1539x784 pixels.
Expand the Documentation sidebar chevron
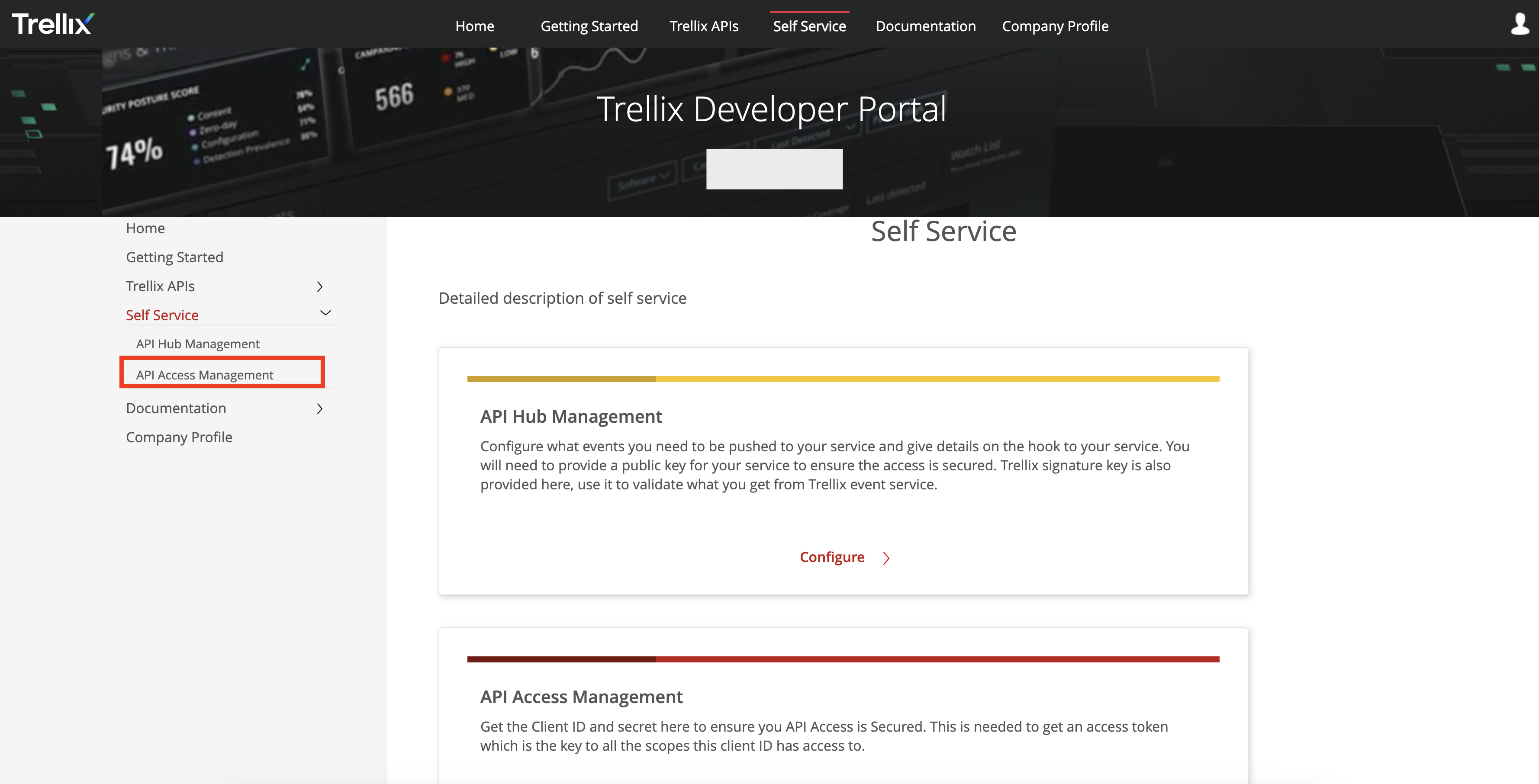click(x=320, y=408)
